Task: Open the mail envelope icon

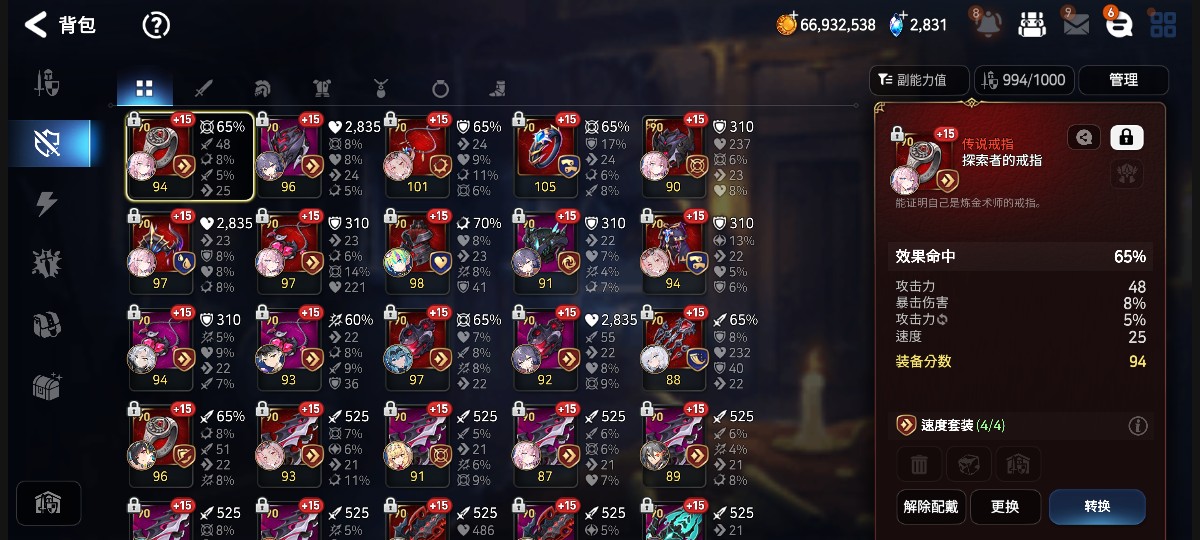Action: click(x=1076, y=25)
